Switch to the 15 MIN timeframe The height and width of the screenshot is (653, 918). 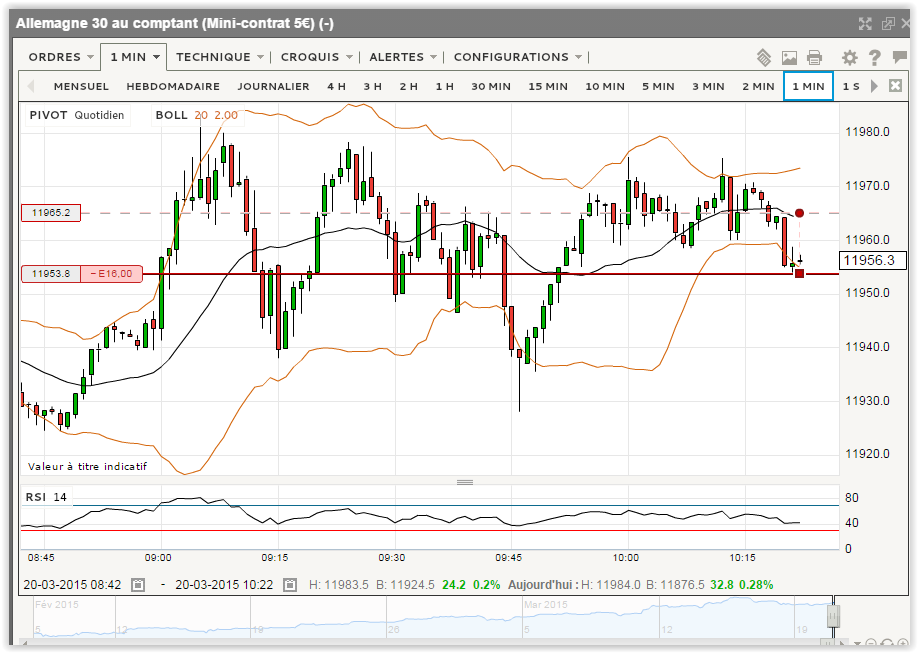tap(548, 86)
